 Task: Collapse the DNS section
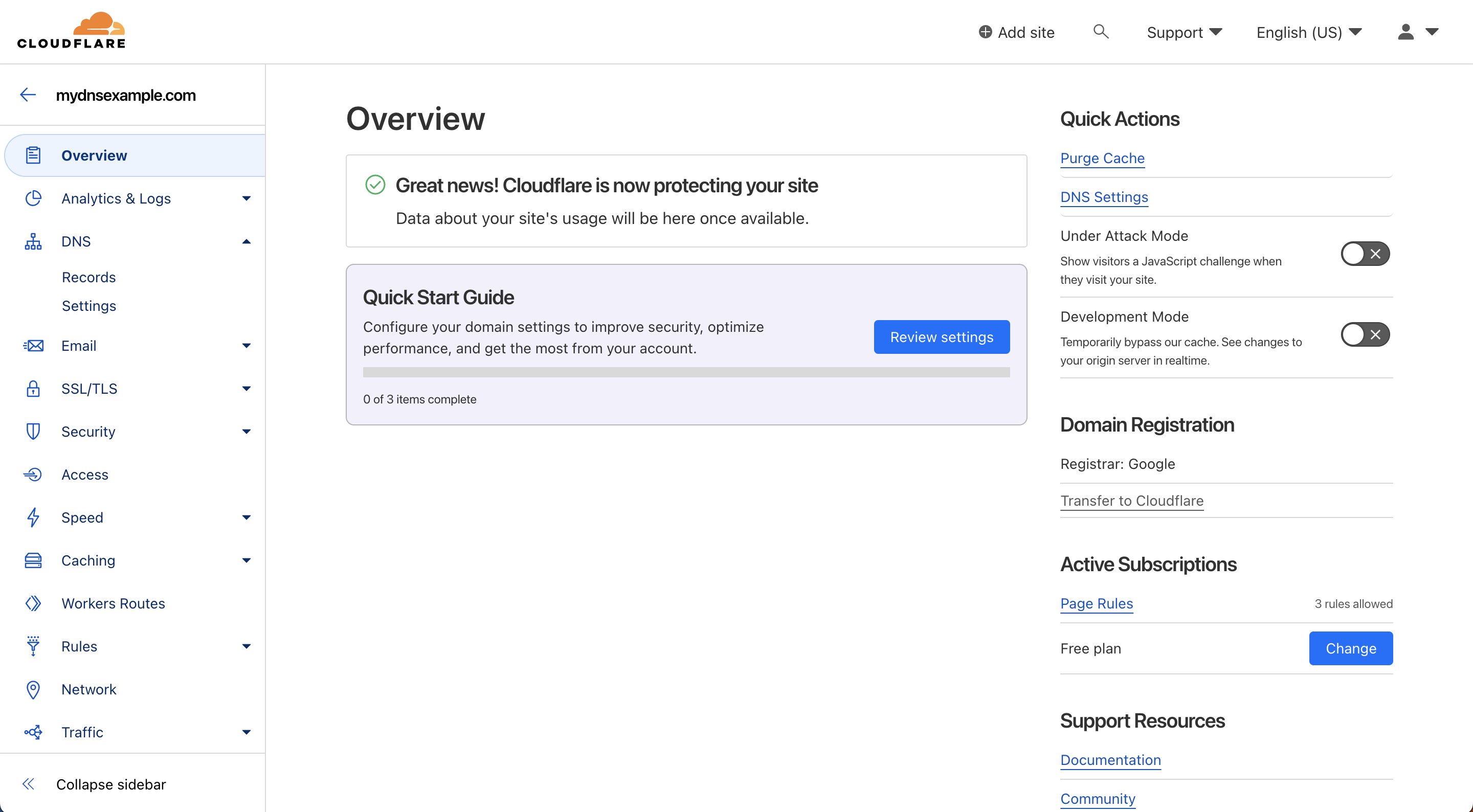pos(246,241)
